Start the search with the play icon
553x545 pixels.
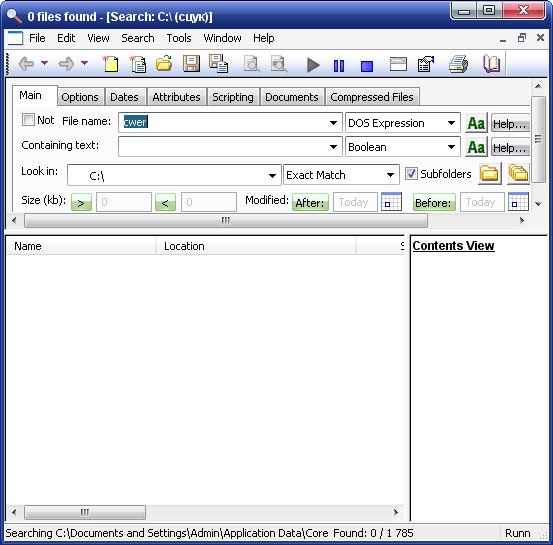pyautogui.click(x=313, y=65)
